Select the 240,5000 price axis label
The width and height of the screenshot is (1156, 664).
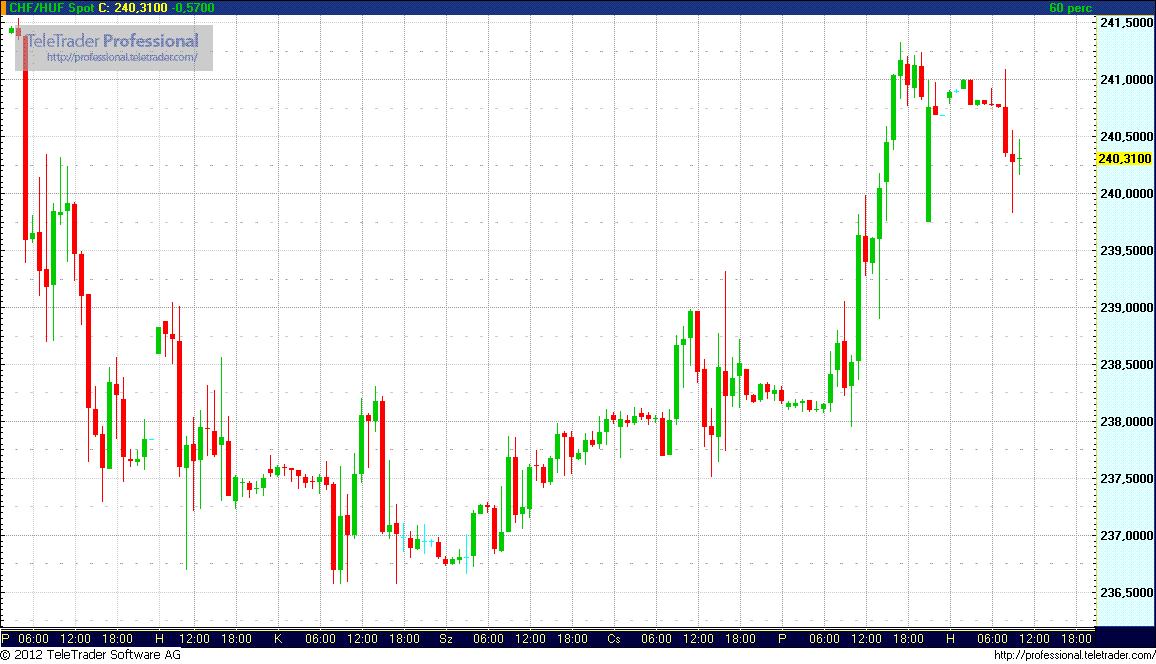1126,136
